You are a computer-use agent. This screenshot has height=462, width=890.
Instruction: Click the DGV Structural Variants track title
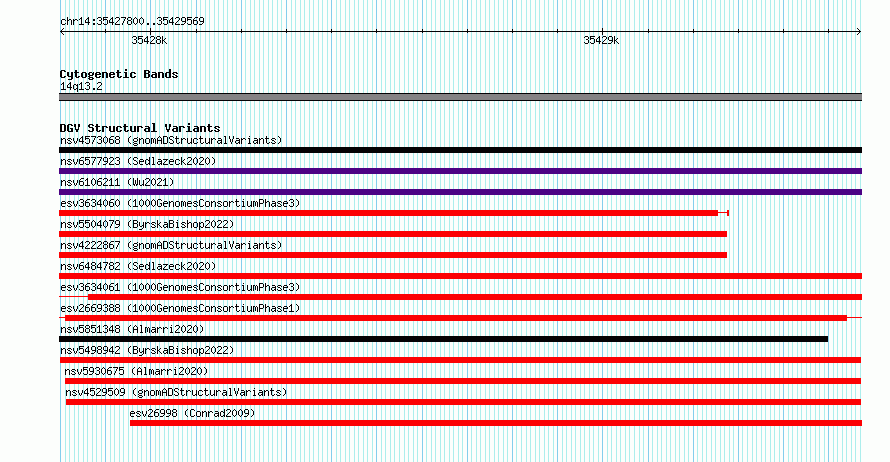click(140, 128)
